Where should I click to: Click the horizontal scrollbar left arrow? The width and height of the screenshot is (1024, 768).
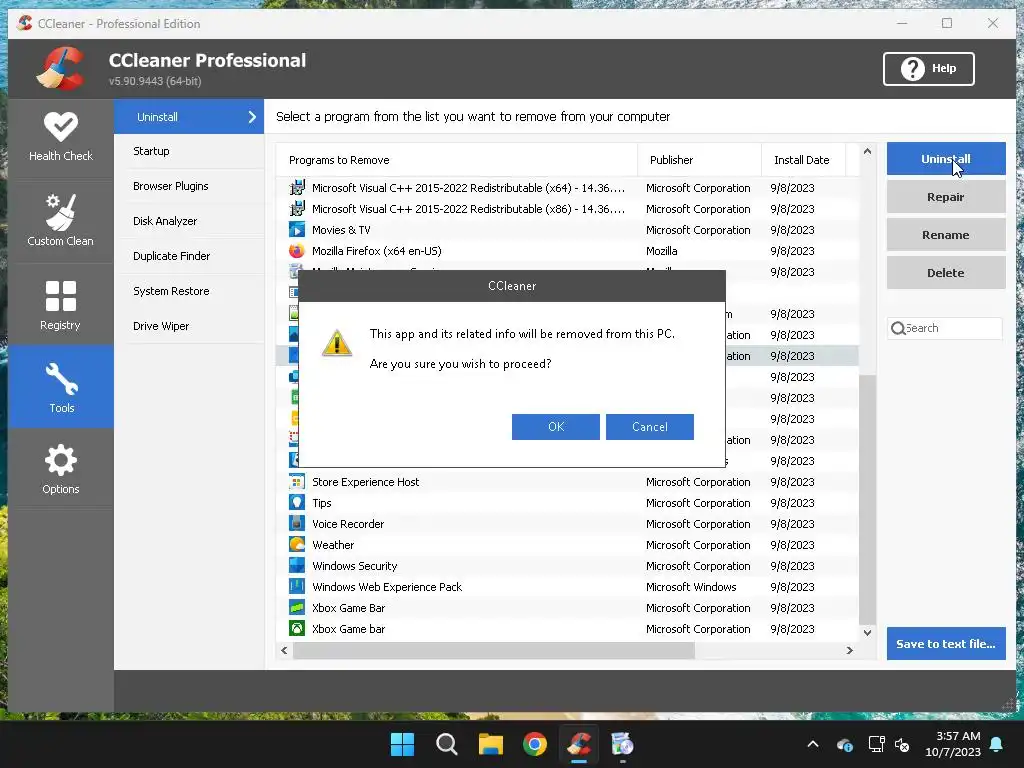pos(284,650)
